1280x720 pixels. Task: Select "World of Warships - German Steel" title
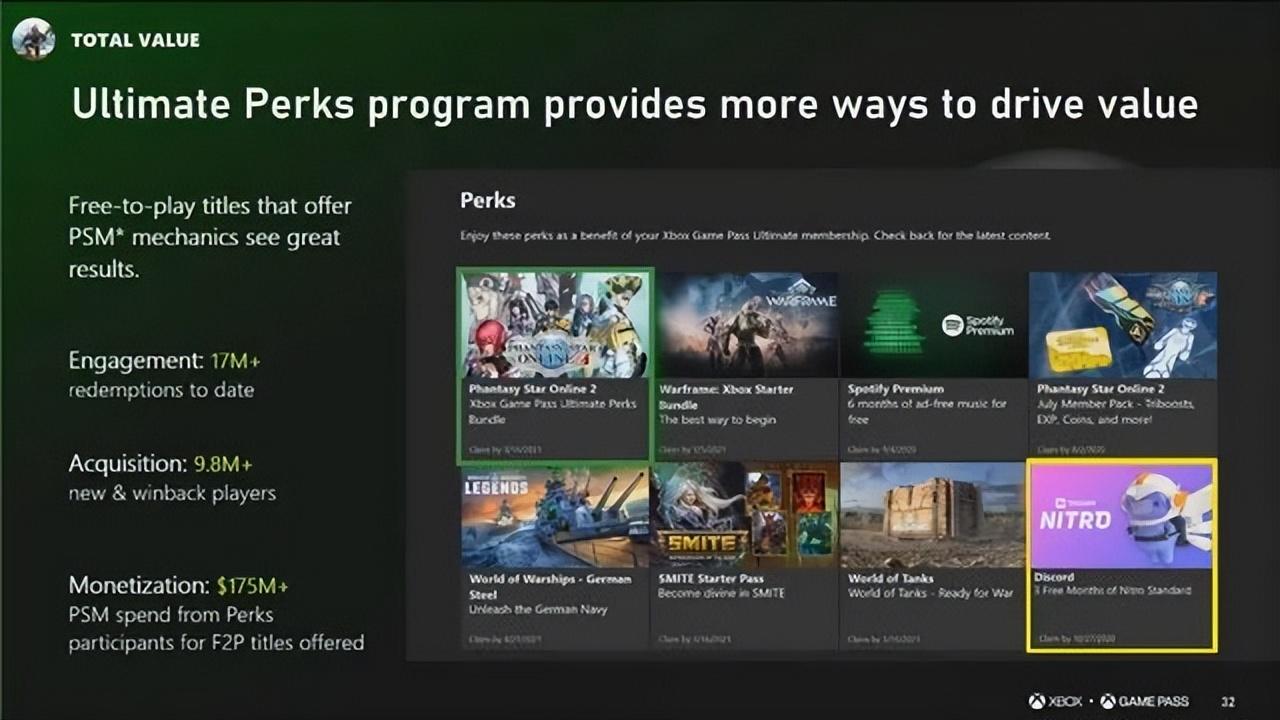(550, 586)
